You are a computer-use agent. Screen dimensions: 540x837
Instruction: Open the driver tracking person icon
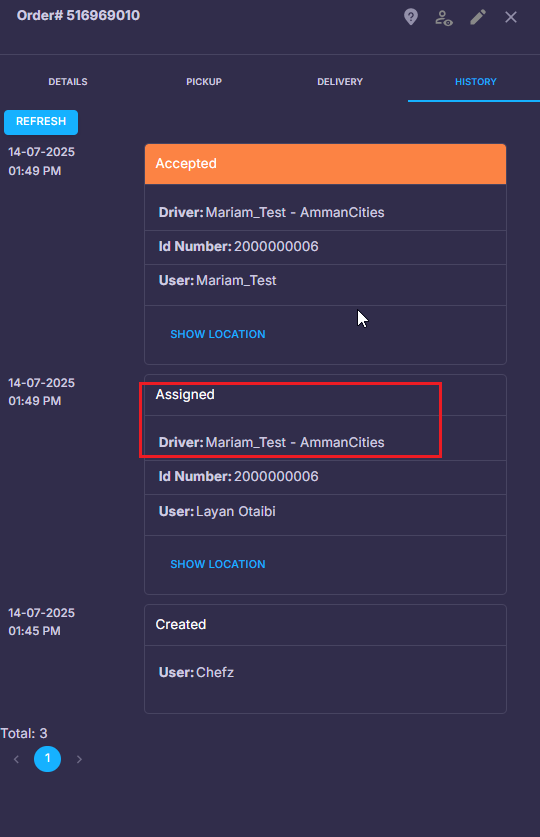pos(444,18)
